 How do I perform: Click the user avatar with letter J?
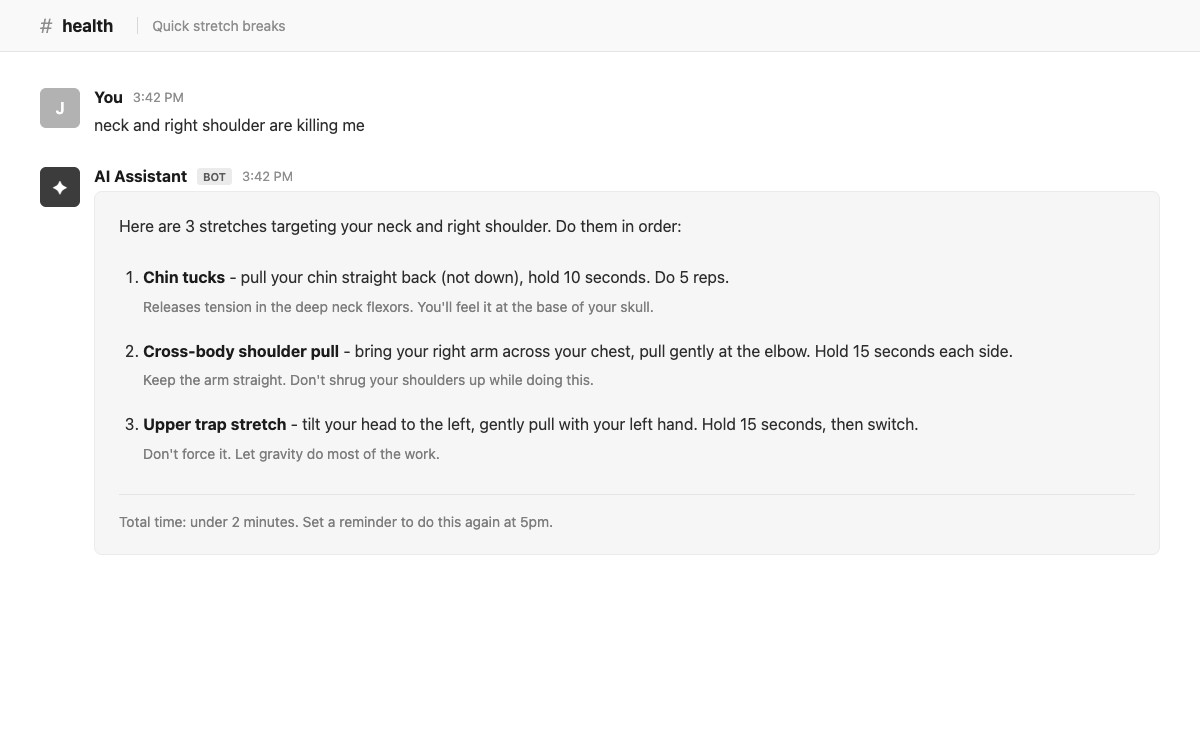click(60, 108)
